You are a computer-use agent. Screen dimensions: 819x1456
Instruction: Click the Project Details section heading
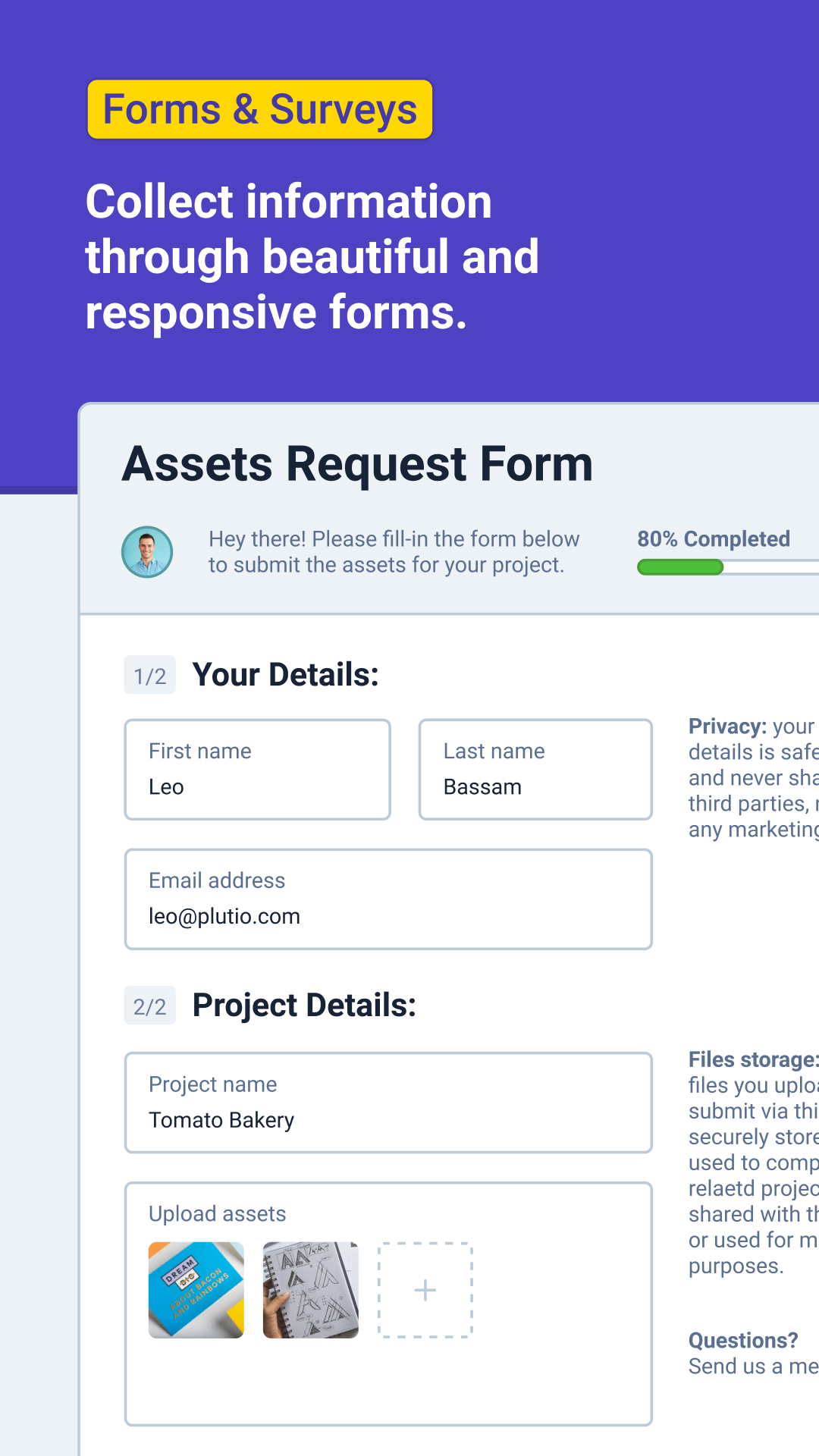coord(305,1006)
